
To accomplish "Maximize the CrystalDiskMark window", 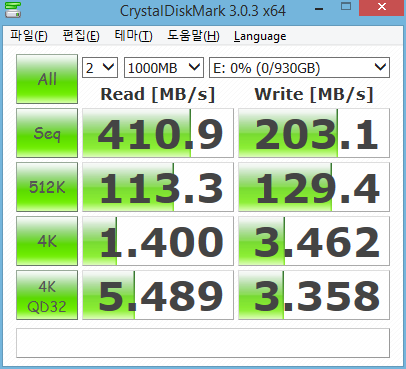I will point(346,7).
